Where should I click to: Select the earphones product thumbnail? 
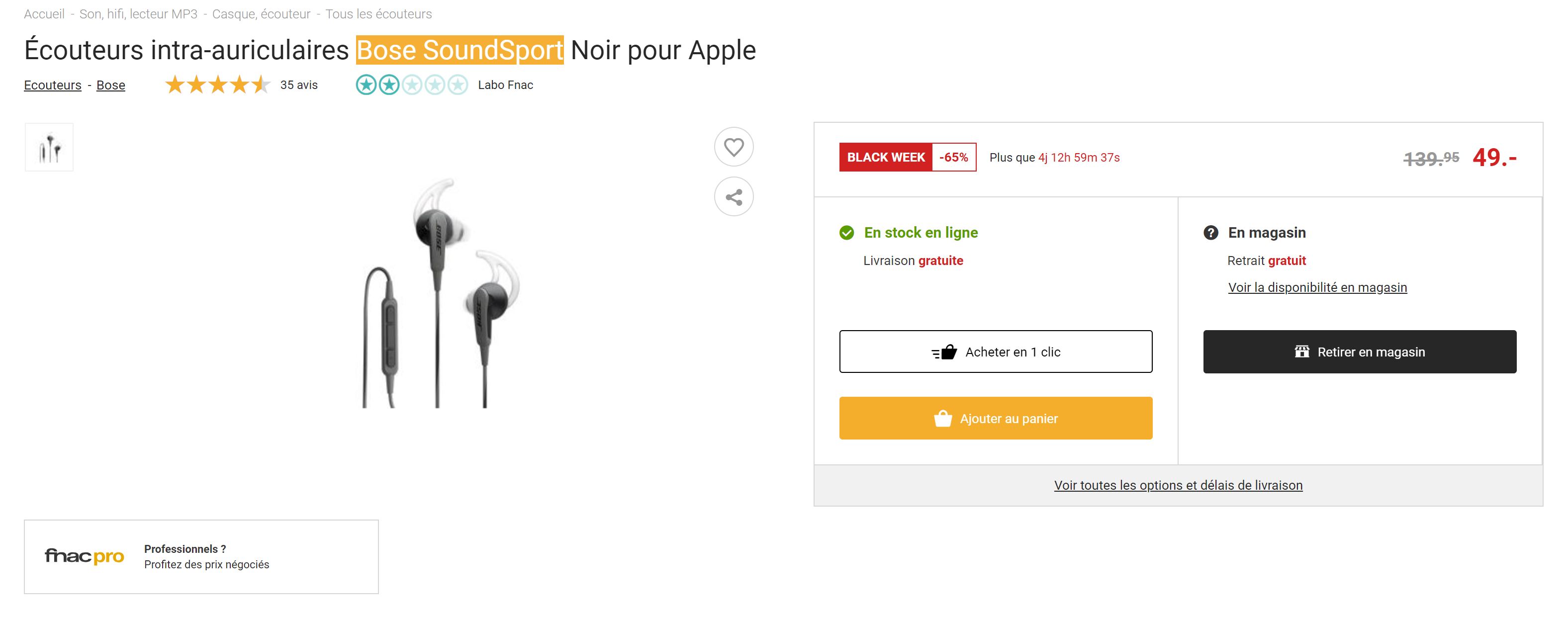click(49, 147)
